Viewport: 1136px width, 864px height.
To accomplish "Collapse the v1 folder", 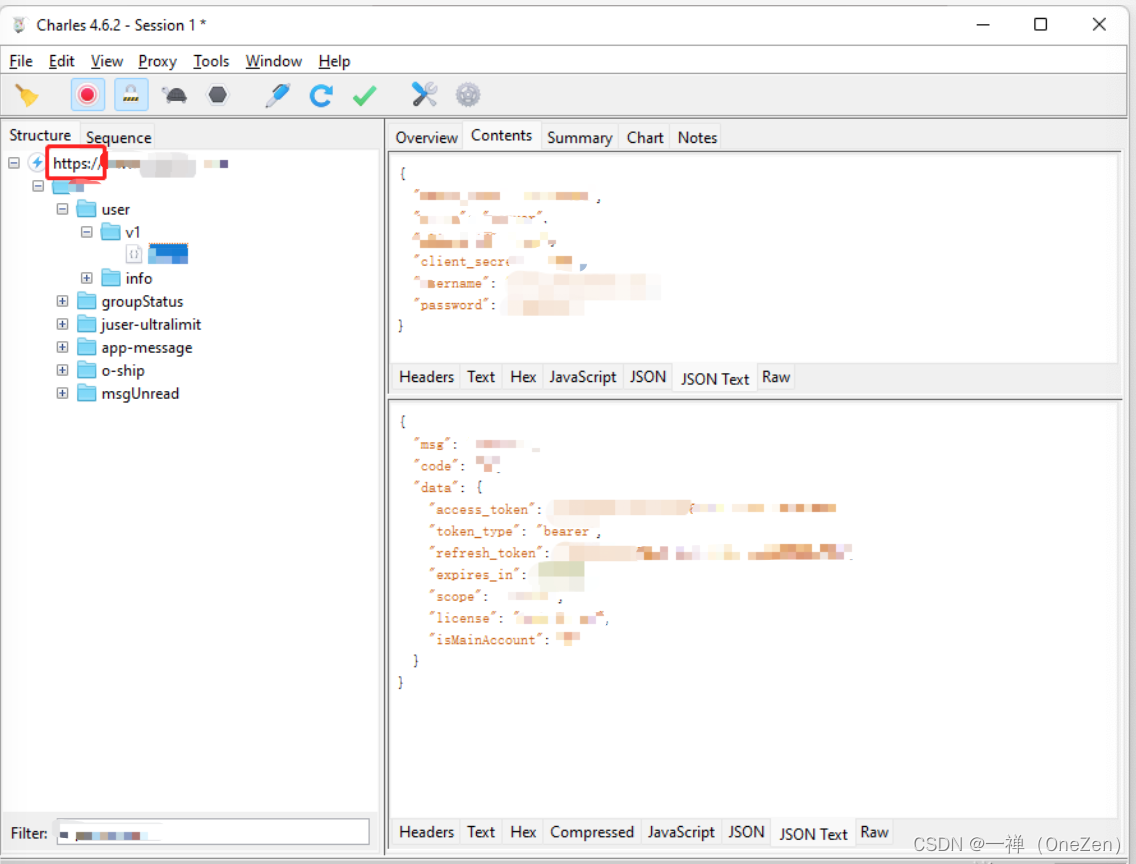I will [86, 232].
